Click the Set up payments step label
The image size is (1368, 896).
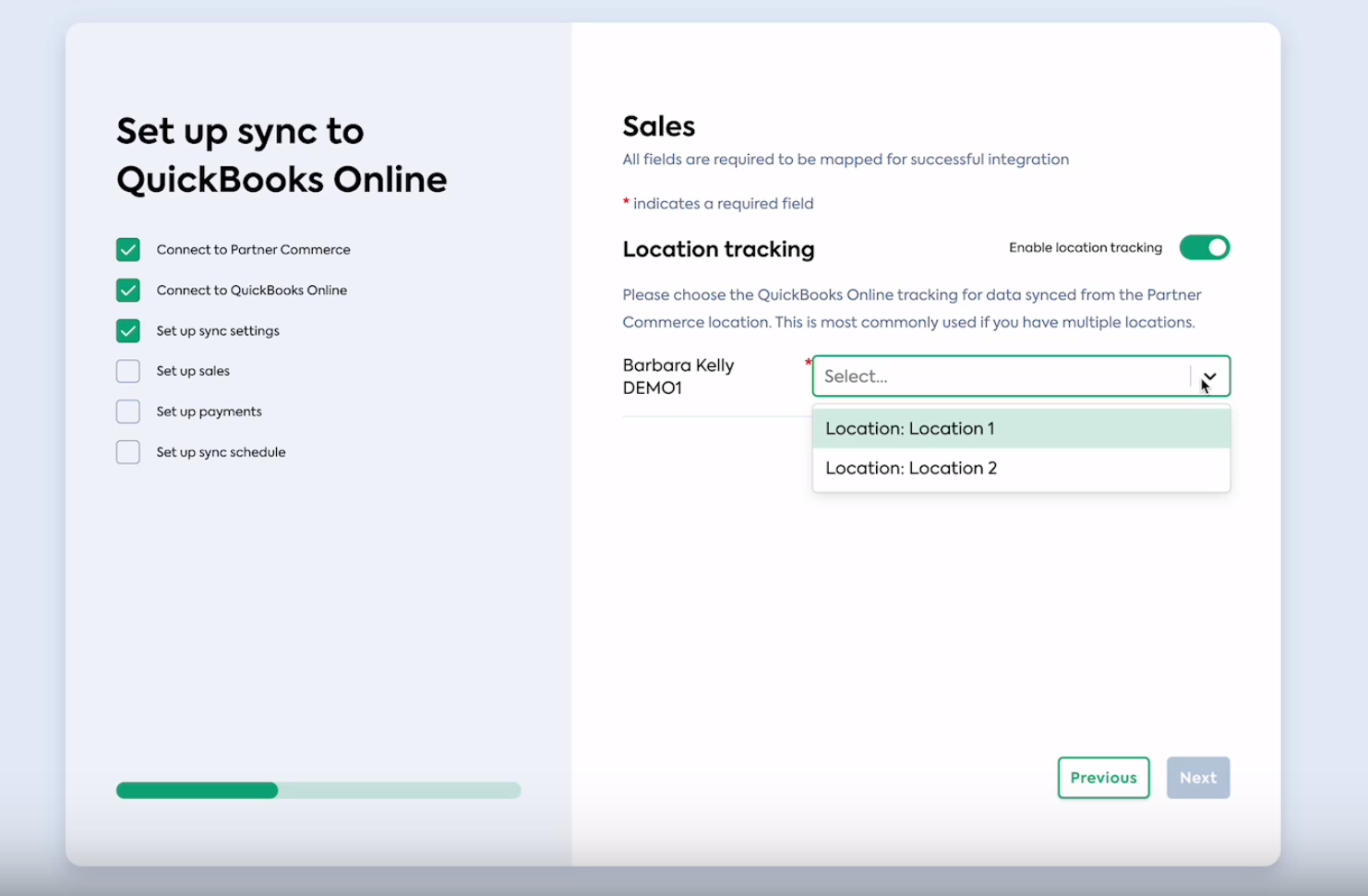click(210, 412)
